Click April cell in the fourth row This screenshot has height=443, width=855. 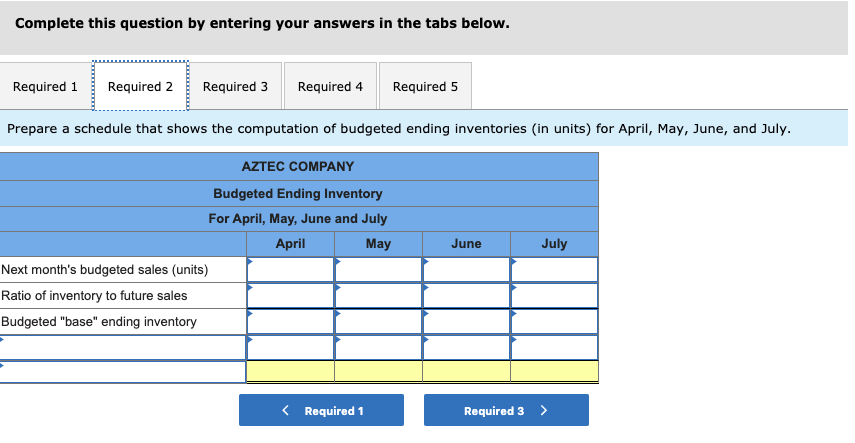[290, 347]
